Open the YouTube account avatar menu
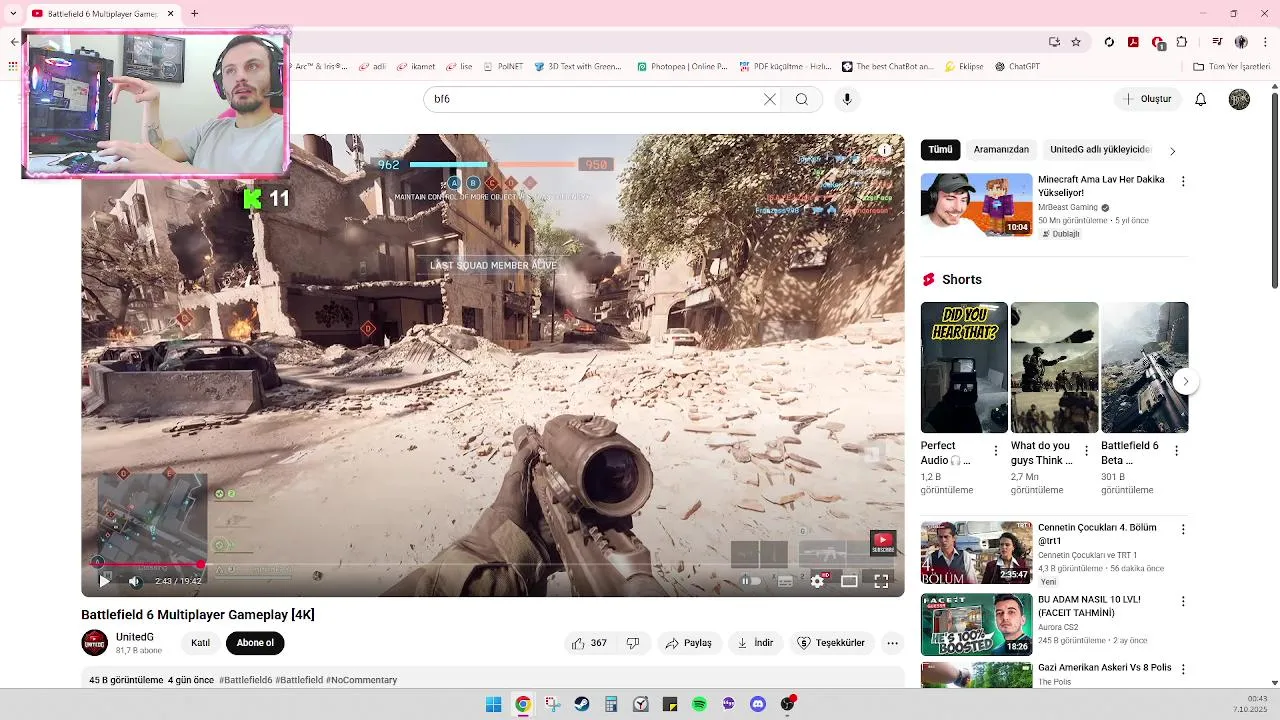The image size is (1280, 720). (x=1239, y=99)
